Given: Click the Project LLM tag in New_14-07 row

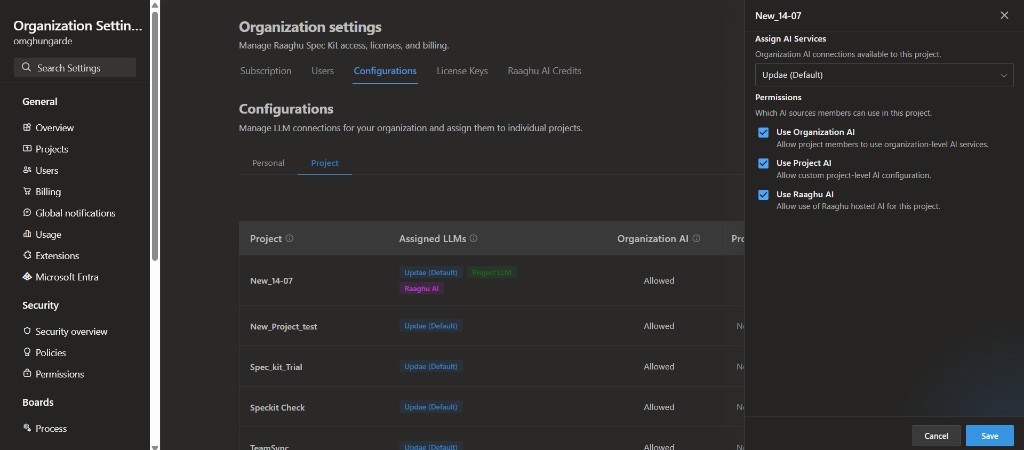Looking at the screenshot, I should 492,272.
